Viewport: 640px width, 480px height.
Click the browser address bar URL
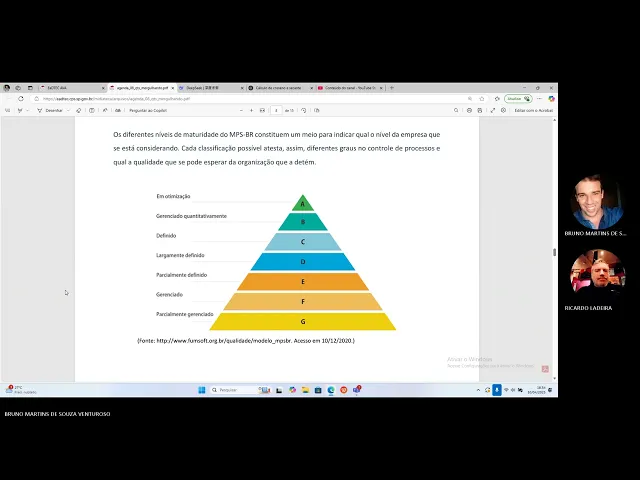point(116,99)
